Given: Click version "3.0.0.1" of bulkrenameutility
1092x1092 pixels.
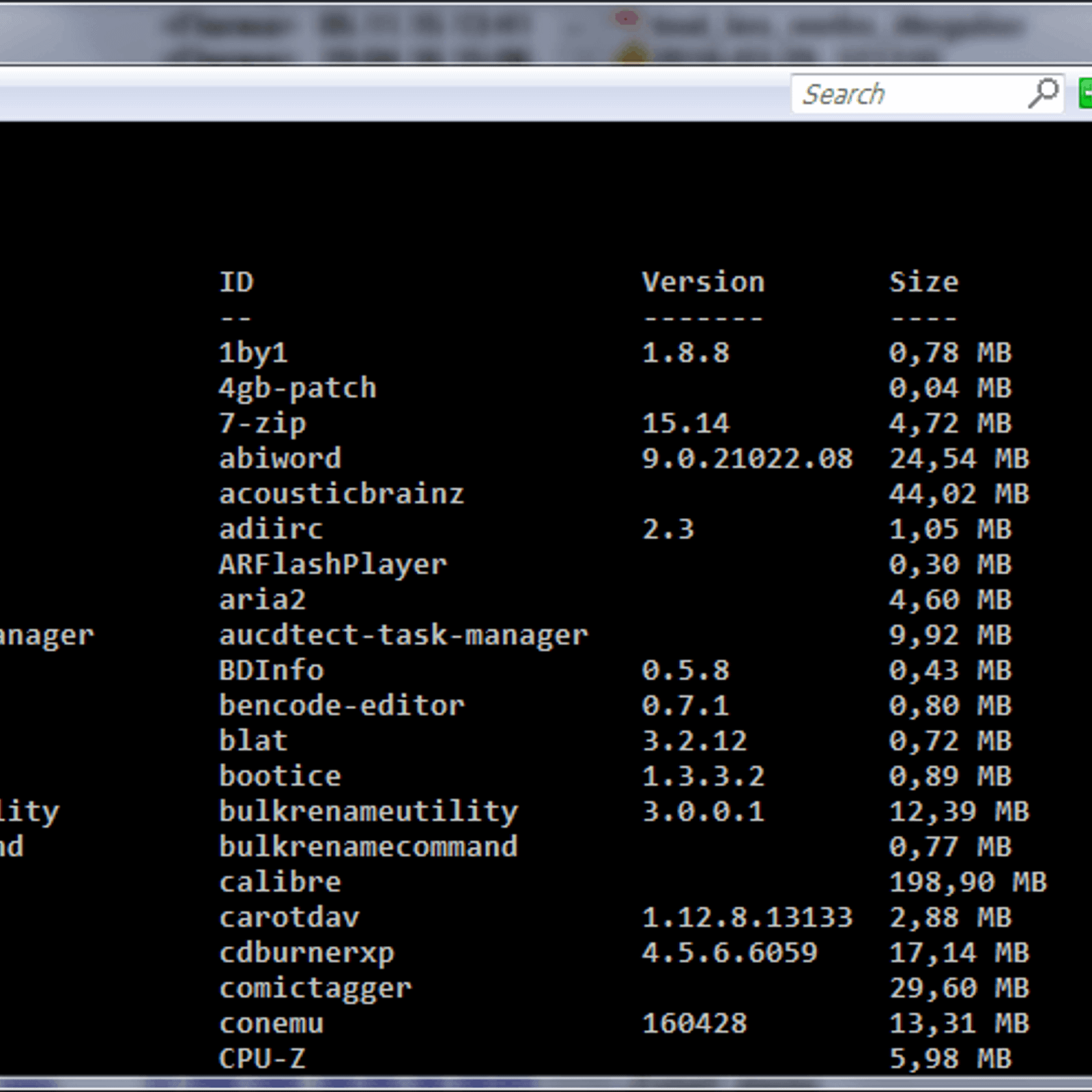Looking at the screenshot, I should point(704,811).
